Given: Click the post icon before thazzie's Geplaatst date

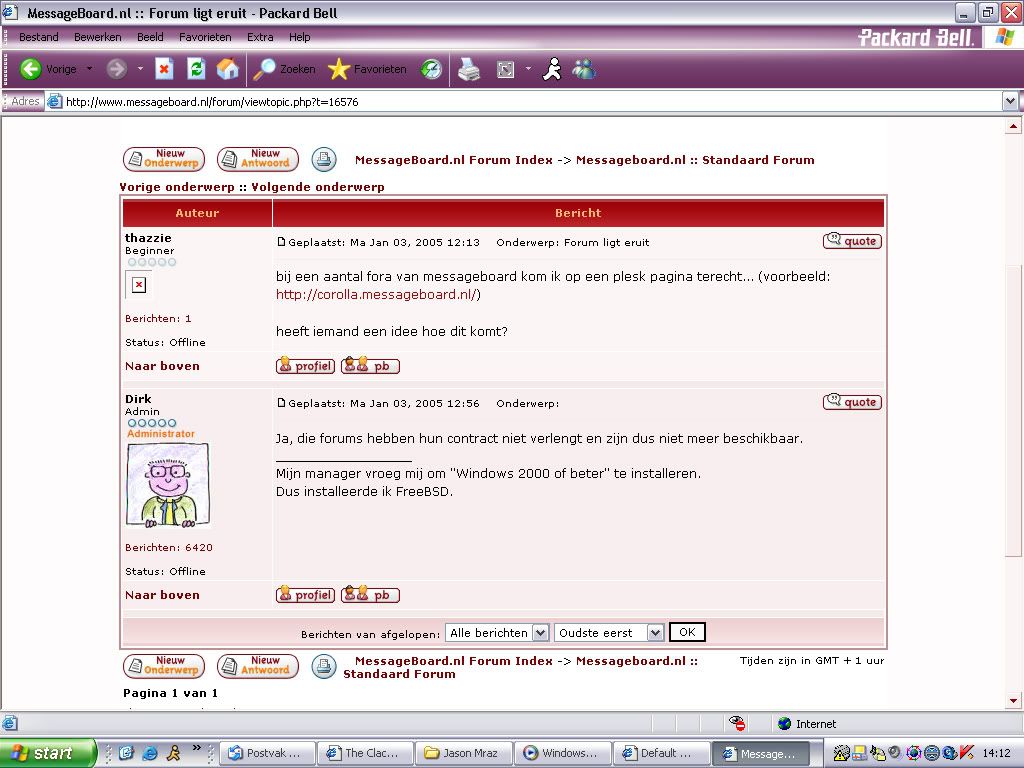Looking at the screenshot, I should (x=281, y=242).
